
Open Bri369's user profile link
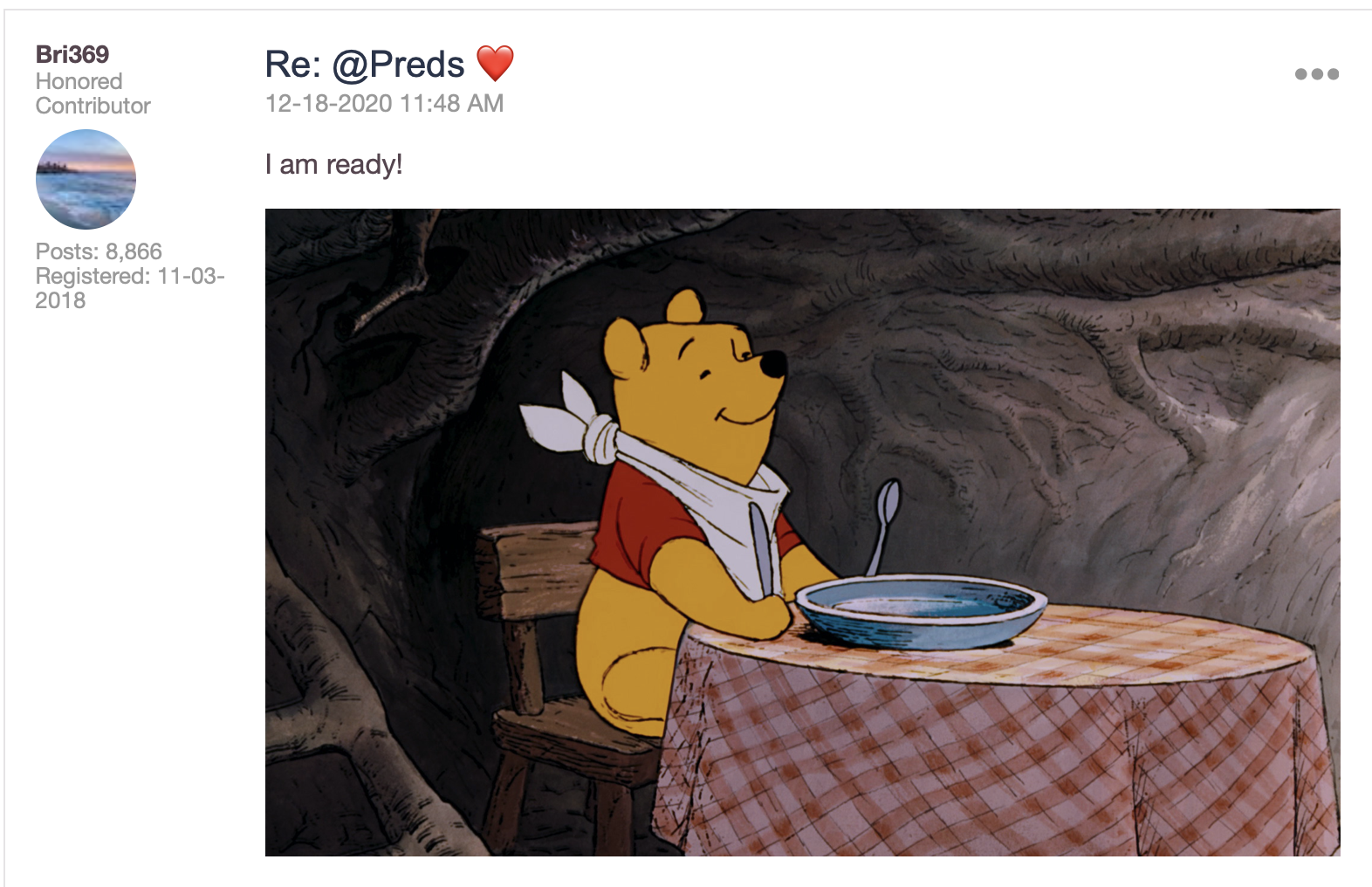tap(72, 54)
